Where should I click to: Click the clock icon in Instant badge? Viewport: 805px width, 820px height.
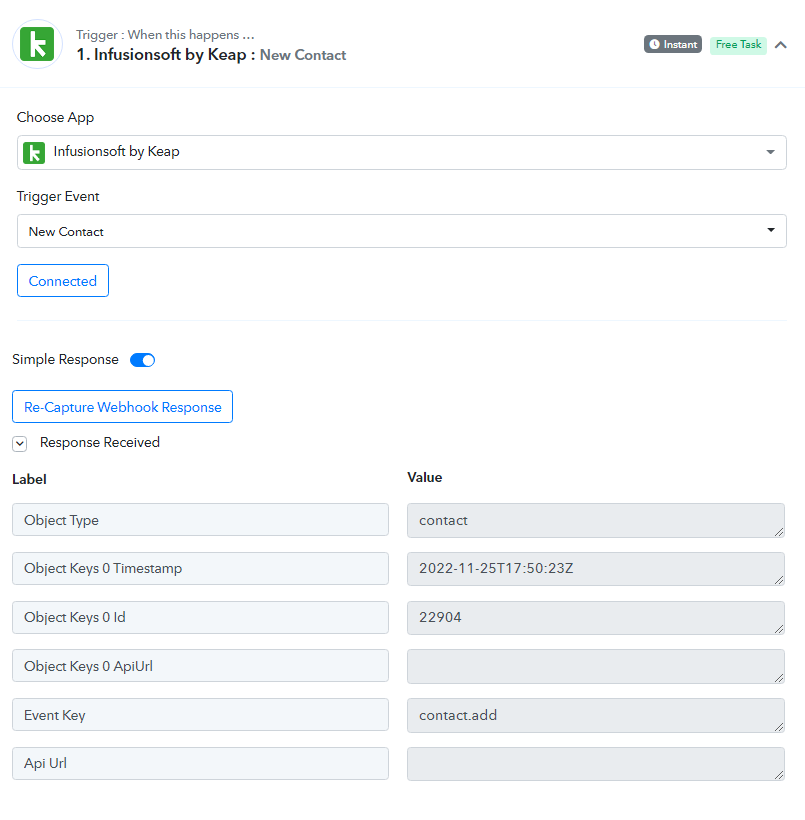[x=654, y=44]
